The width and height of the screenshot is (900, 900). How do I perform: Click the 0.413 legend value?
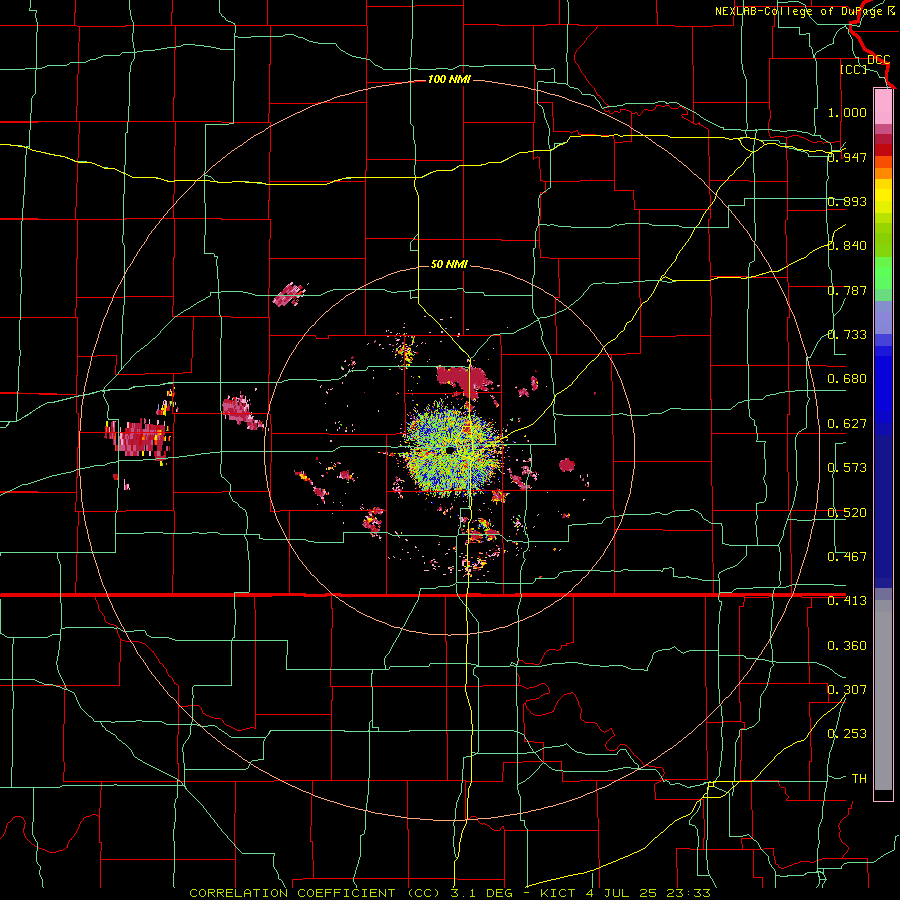pos(847,601)
